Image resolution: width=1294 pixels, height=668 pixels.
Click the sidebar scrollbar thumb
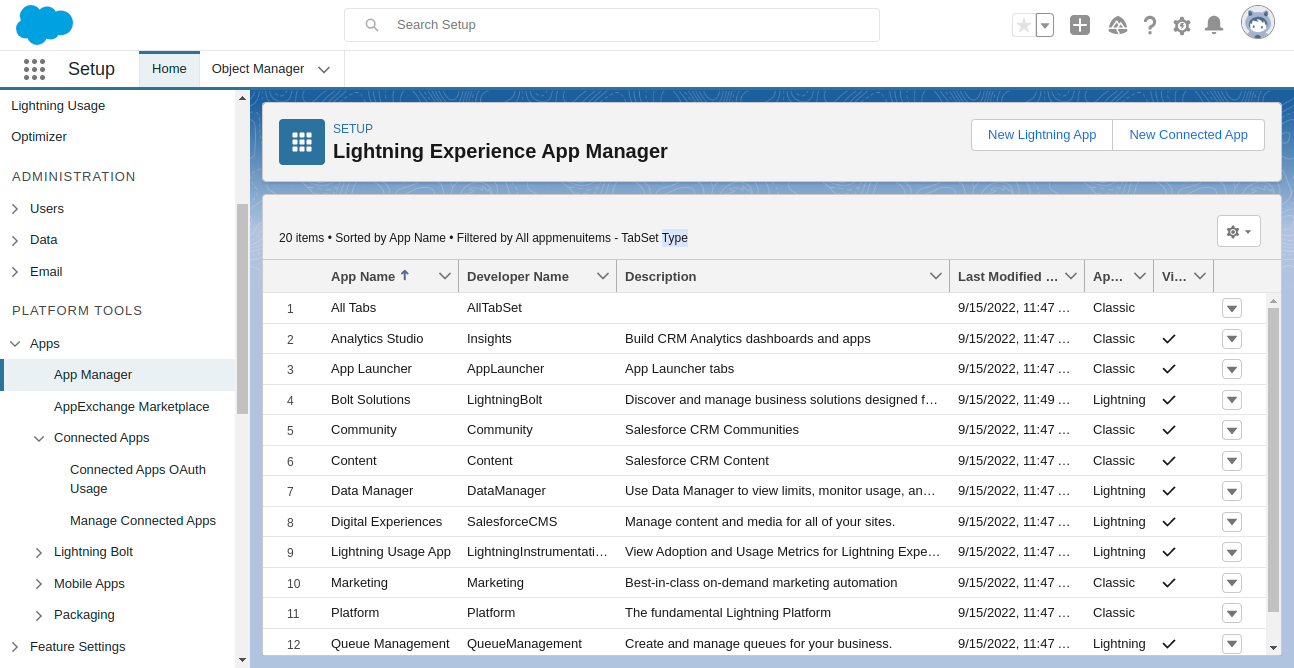[x=242, y=309]
